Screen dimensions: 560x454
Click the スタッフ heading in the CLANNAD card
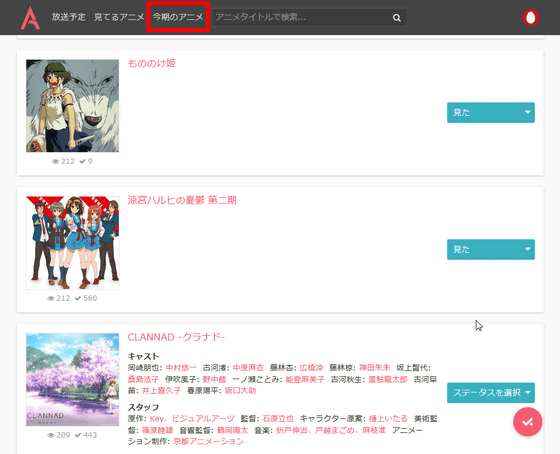143,407
